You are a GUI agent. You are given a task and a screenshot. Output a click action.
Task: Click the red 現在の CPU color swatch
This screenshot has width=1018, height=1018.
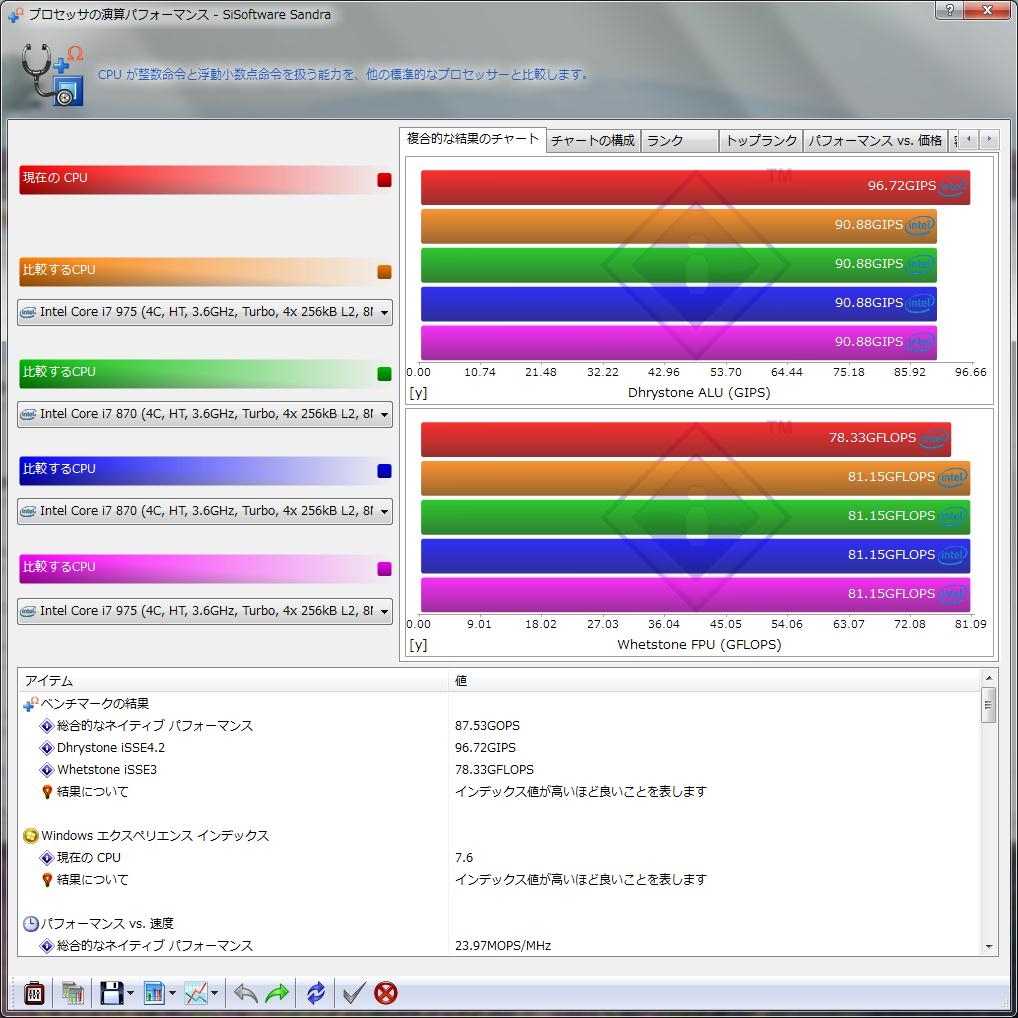click(384, 180)
